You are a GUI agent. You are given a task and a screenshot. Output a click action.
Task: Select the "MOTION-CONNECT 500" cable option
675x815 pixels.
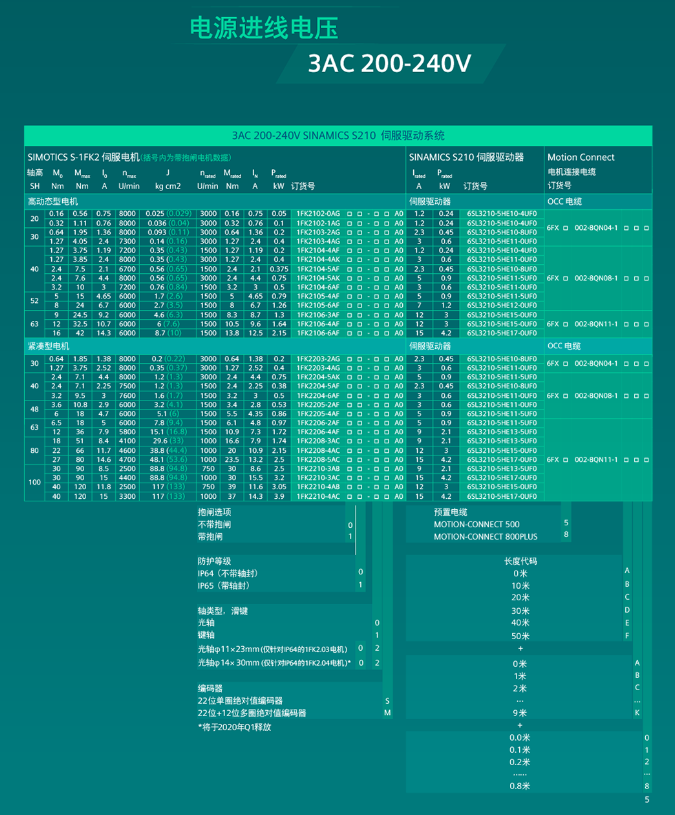click(x=477, y=524)
